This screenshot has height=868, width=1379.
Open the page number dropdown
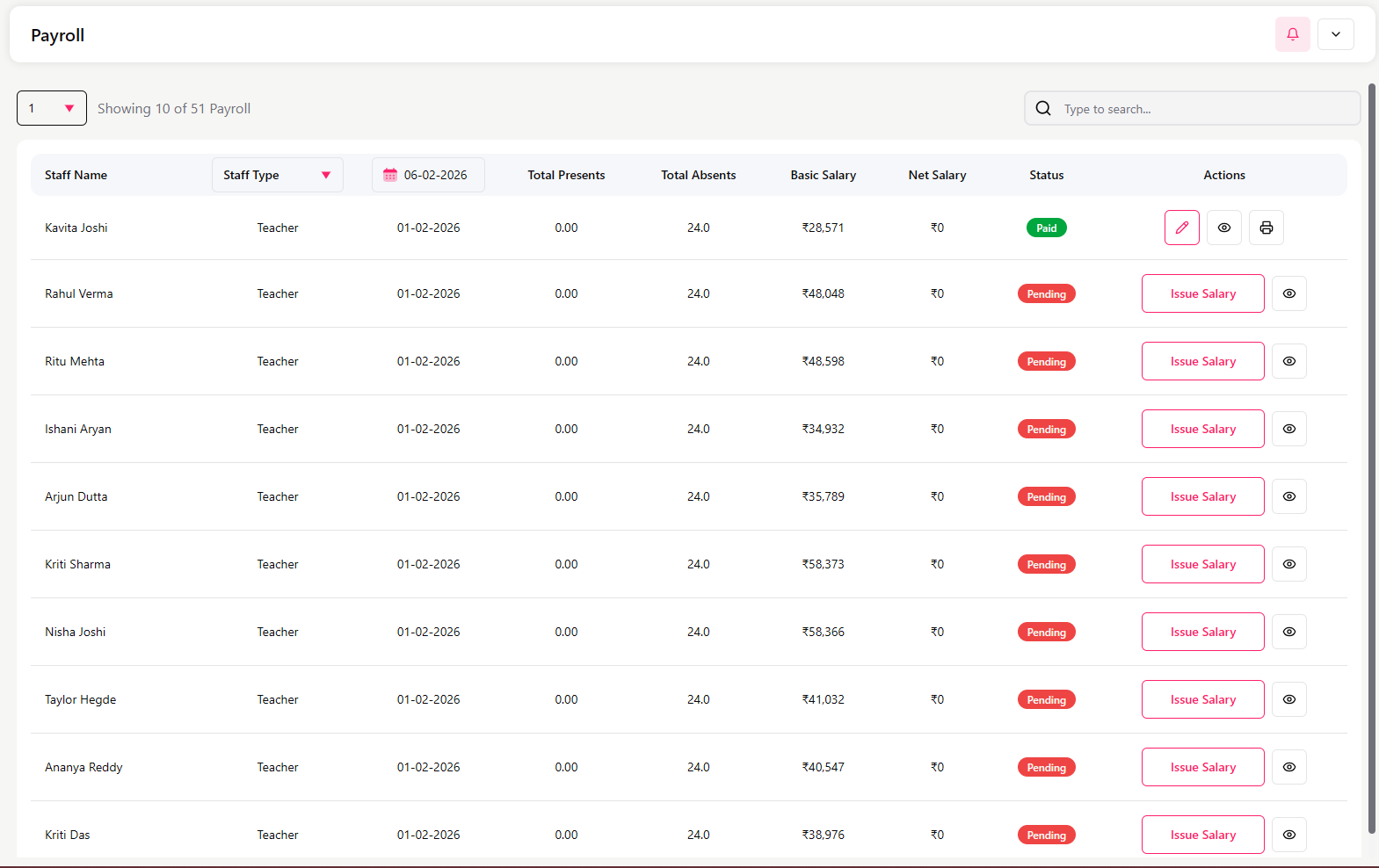tap(52, 108)
